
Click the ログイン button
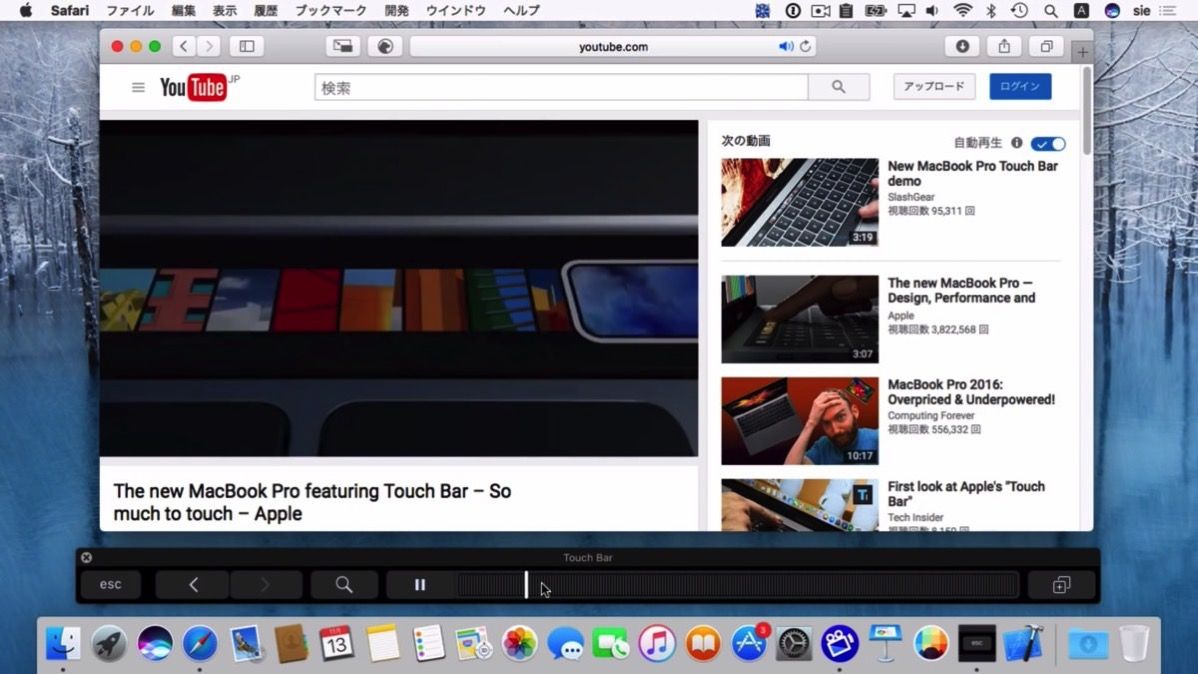(x=1020, y=86)
